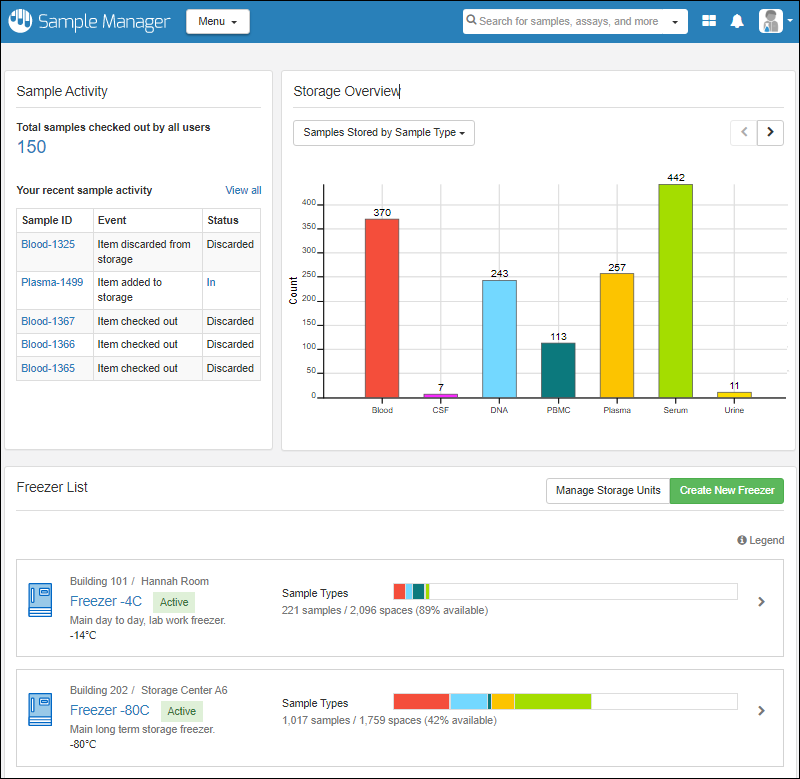Open the notifications bell

pyautogui.click(x=737, y=21)
